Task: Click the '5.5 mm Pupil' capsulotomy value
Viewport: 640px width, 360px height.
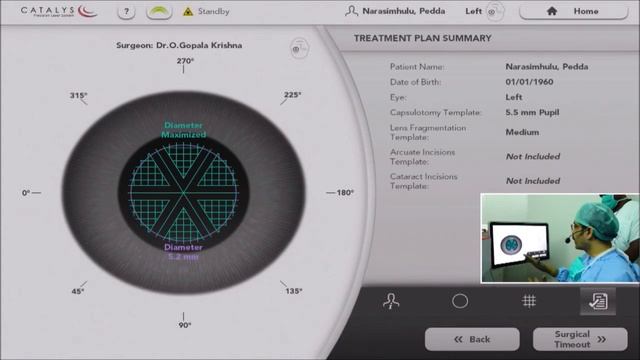Action: click(x=532, y=113)
